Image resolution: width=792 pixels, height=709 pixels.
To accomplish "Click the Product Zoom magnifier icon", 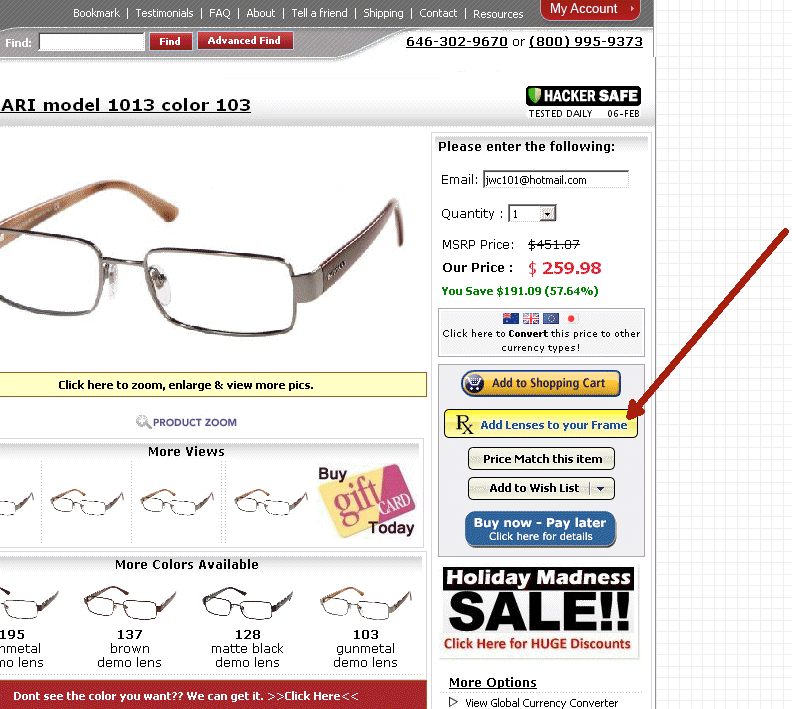I will [143, 422].
